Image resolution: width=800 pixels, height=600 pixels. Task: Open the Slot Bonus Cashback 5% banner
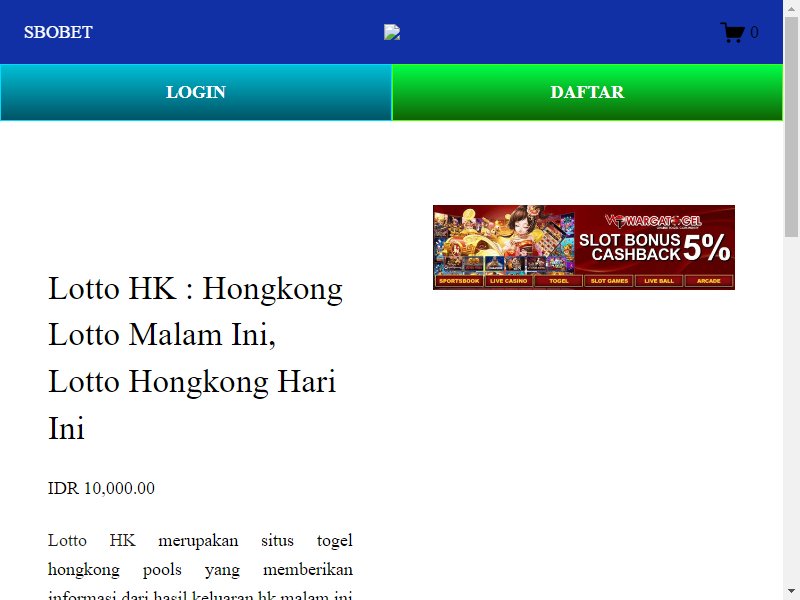(x=584, y=247)
